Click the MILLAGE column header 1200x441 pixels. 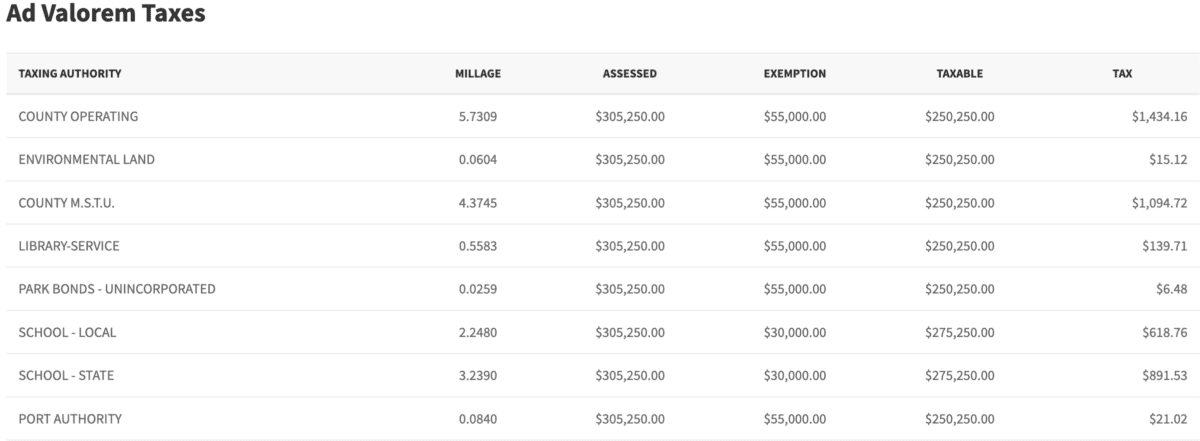[x=478, y=74]
